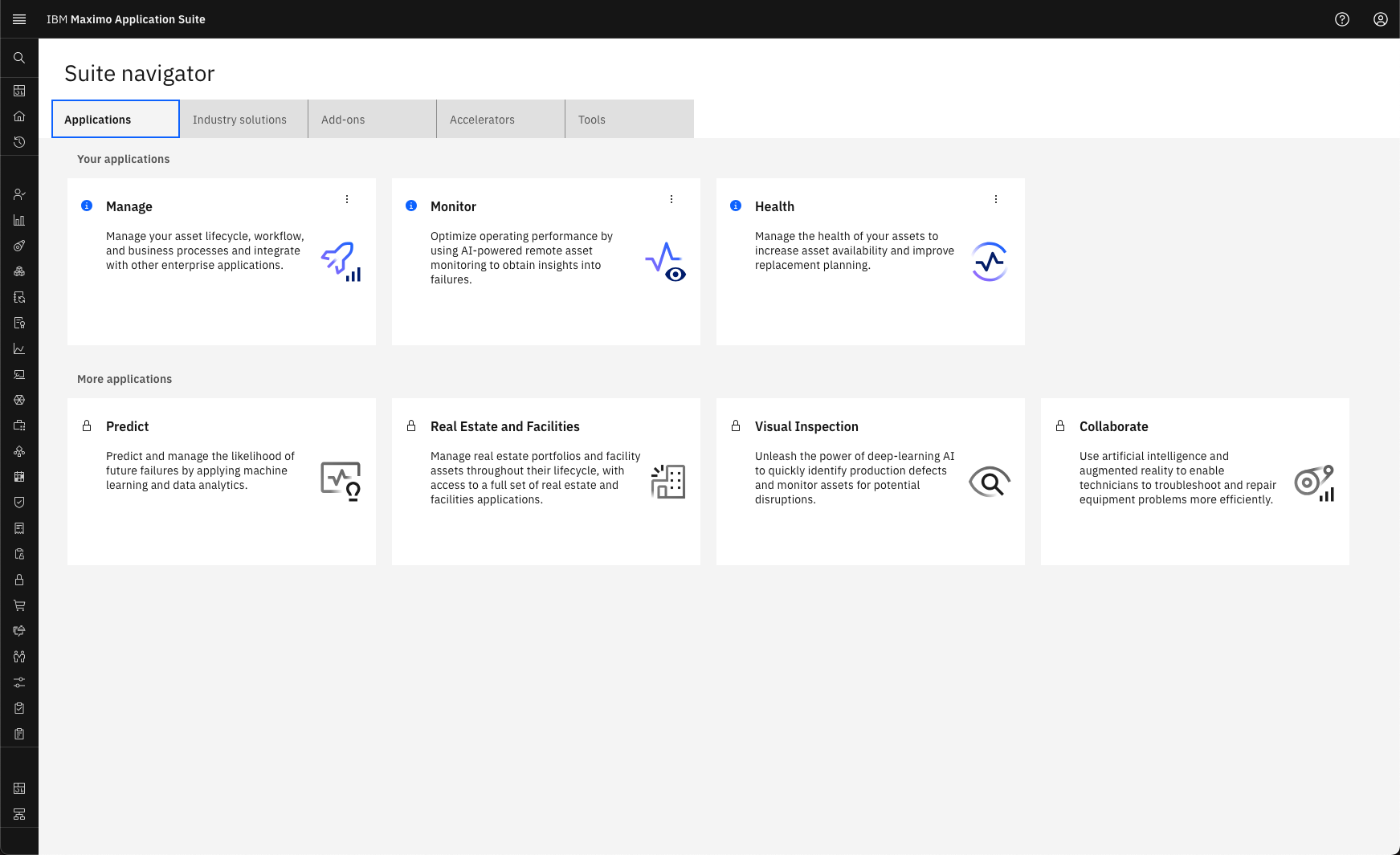1400x855 pixels.
Task: Open the user profile icon
Action: pos(1381,19)
